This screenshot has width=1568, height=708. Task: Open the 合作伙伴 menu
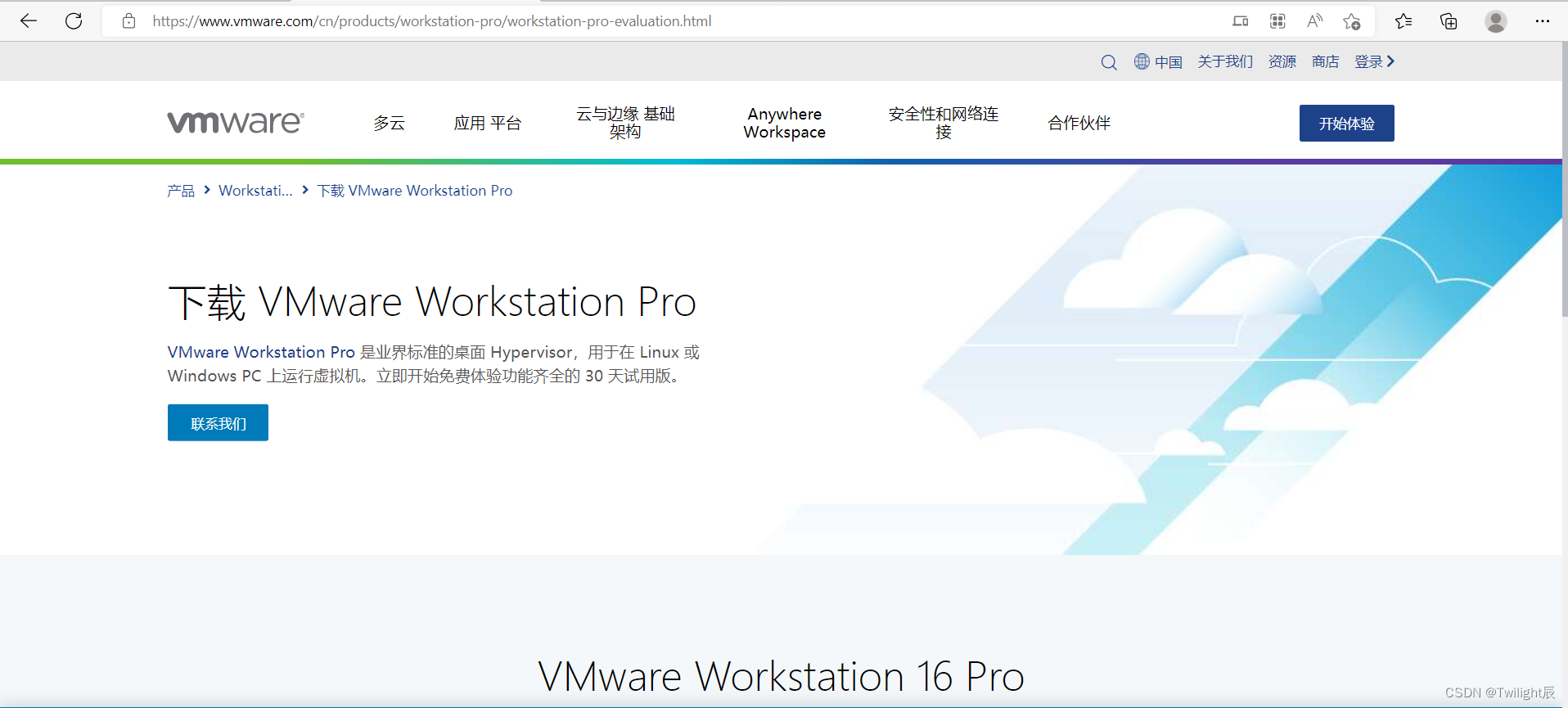[1079, 123]
